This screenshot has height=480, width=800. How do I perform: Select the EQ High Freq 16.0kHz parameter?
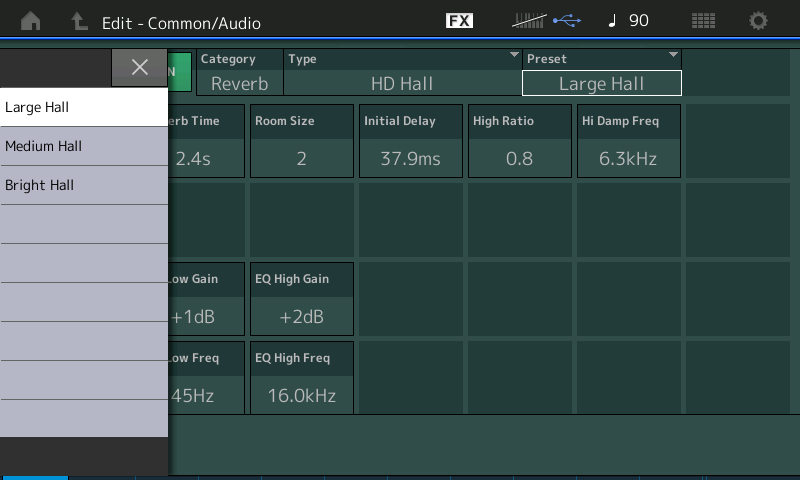(302, 378)
